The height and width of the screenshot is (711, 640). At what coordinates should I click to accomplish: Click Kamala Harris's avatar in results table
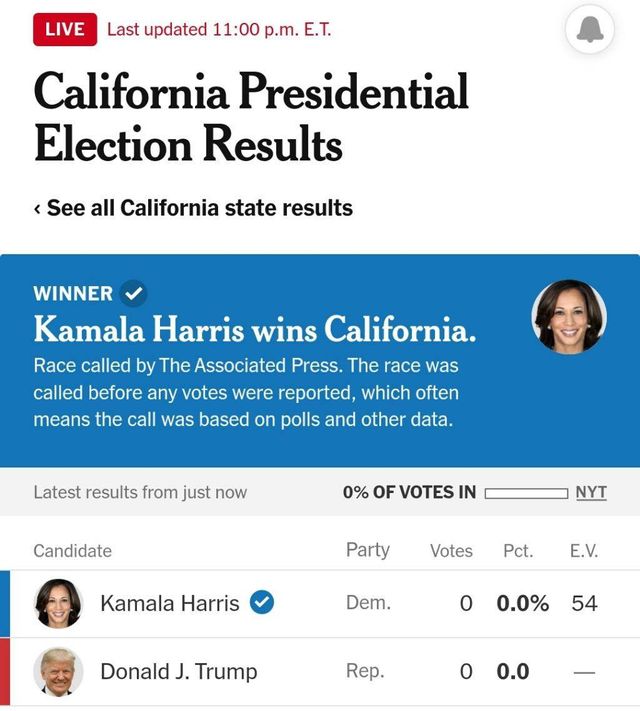point(58,603)
